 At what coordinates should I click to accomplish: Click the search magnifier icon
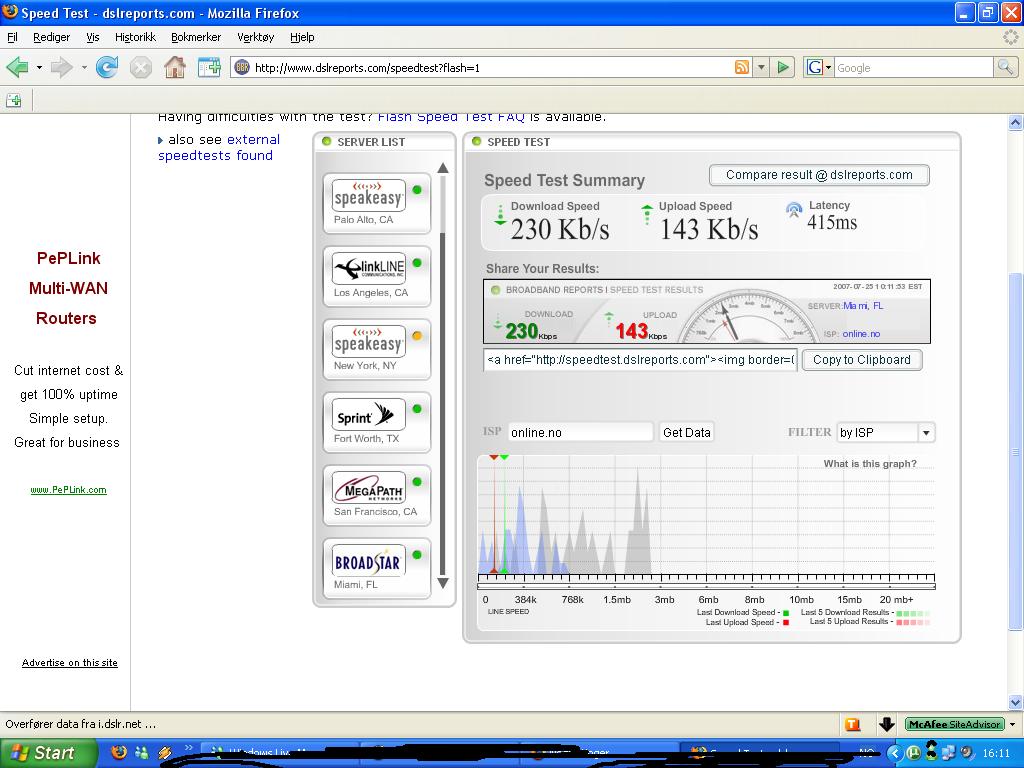coord(1005,67)
